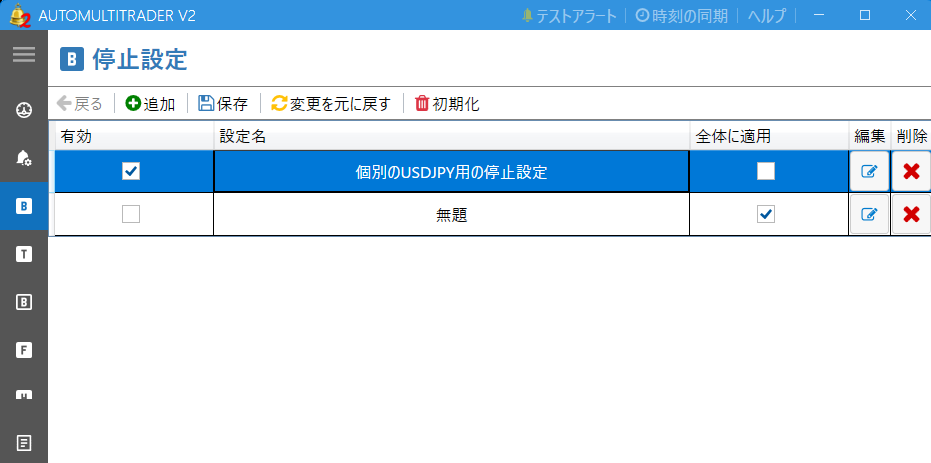Click the 削除 column header

[911, 136]
